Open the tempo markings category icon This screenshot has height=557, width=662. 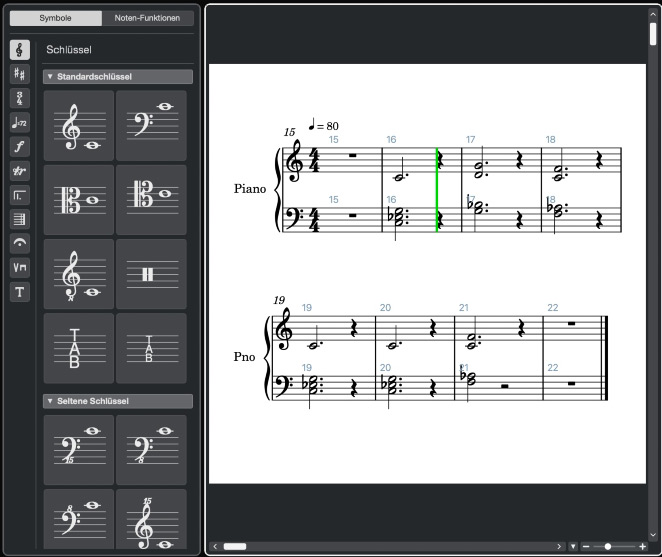(x=19, y=122)
